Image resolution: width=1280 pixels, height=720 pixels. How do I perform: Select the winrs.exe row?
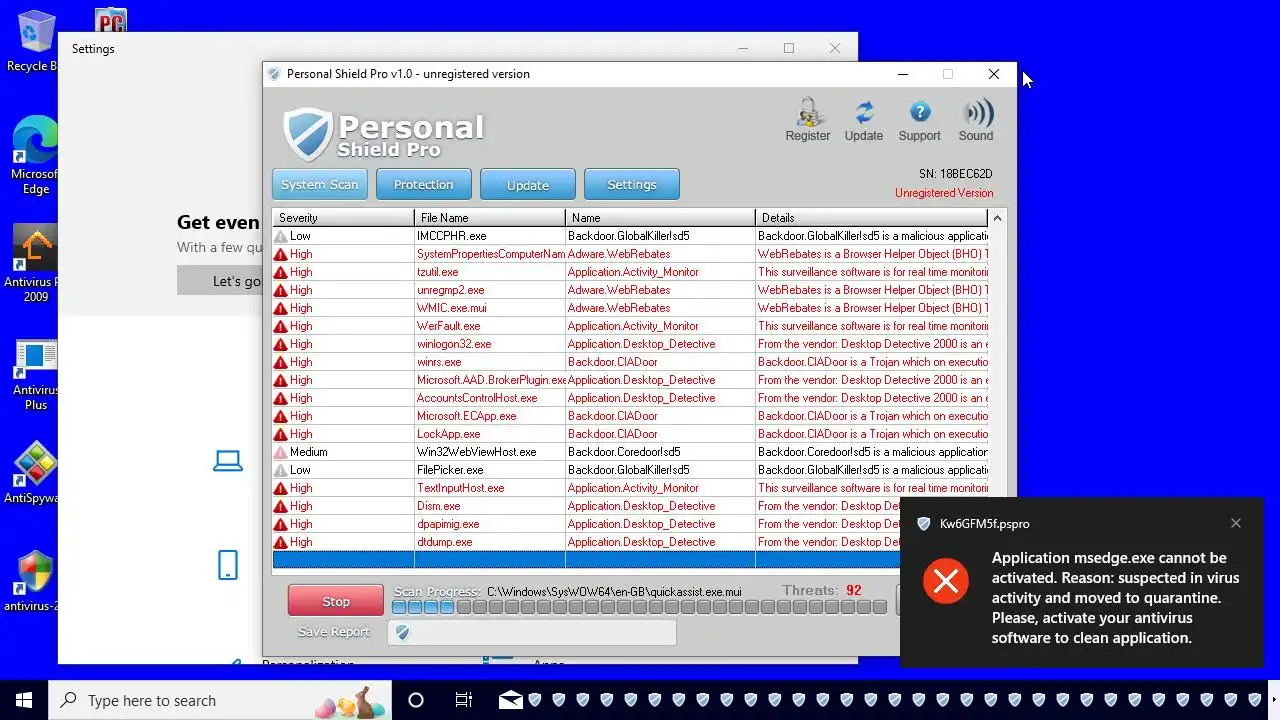(630, 362)
